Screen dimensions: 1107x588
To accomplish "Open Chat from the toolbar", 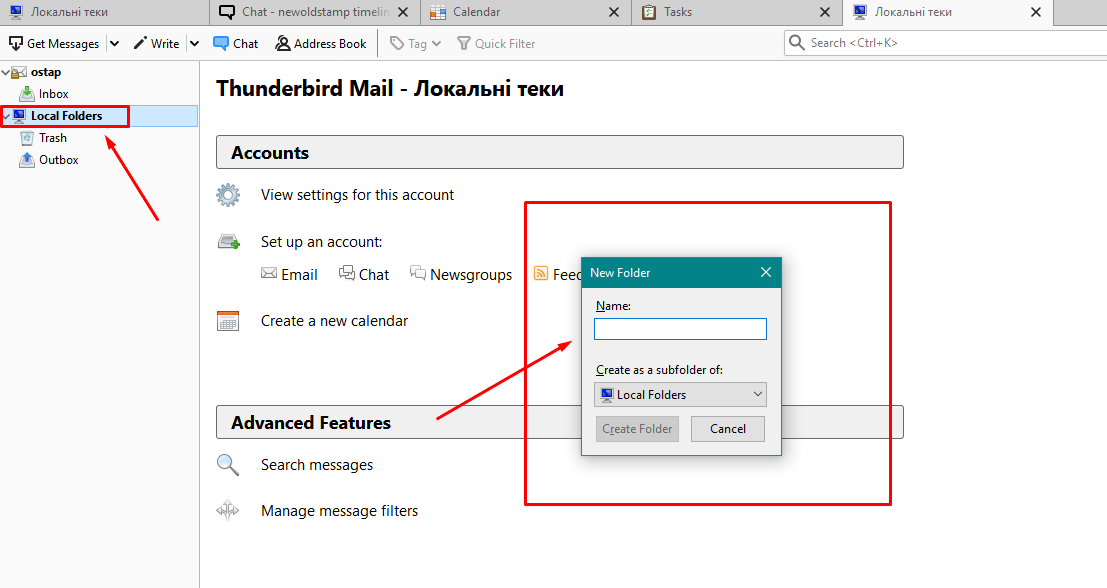I will click(236, 44).
